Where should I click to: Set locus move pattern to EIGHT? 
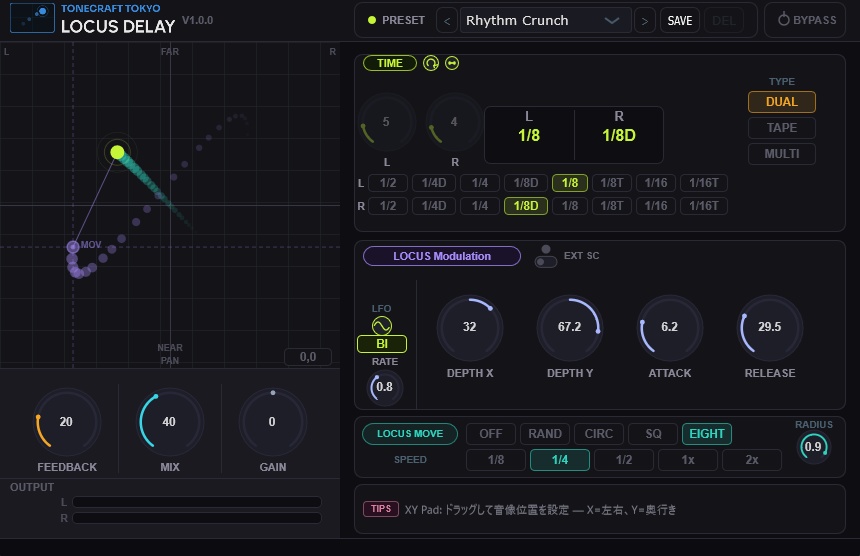706,434
